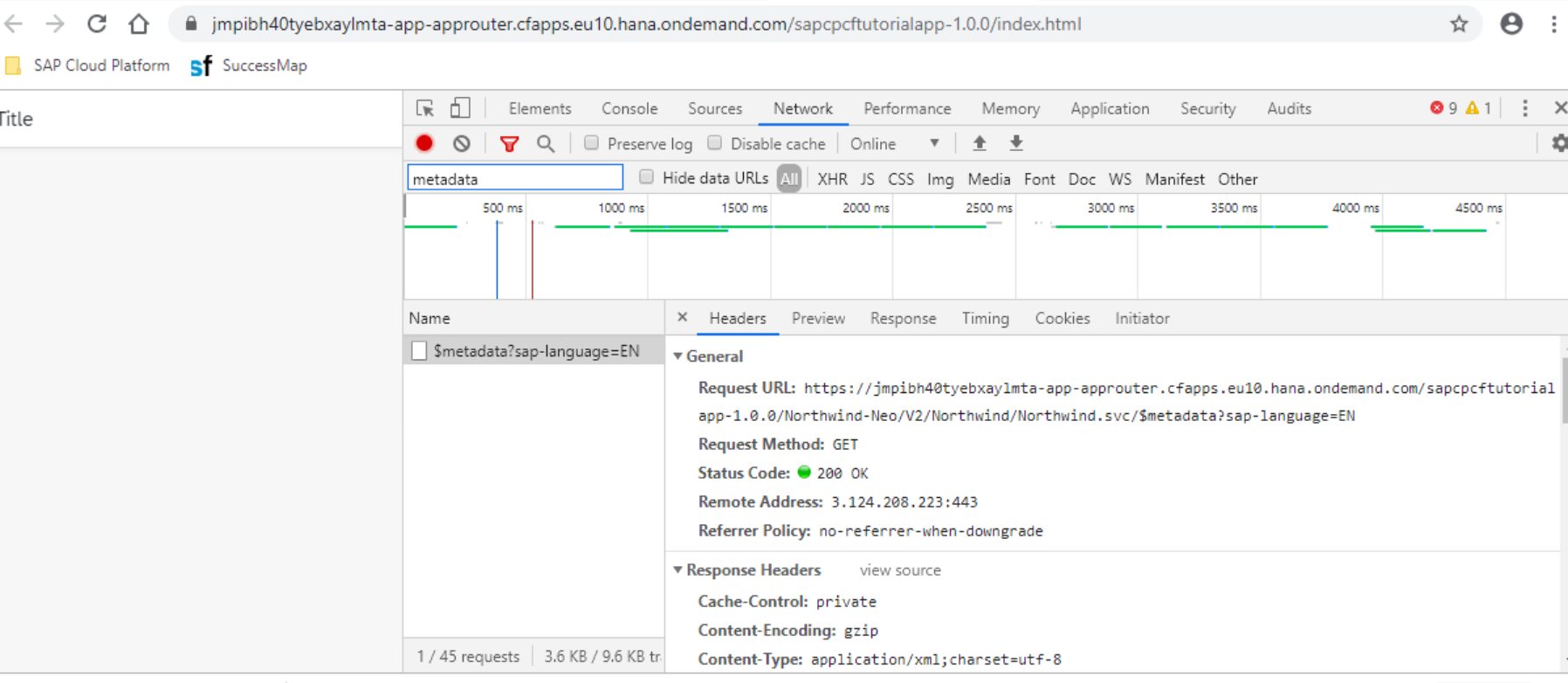Show the 9 errors via the red error icon

1437,108
